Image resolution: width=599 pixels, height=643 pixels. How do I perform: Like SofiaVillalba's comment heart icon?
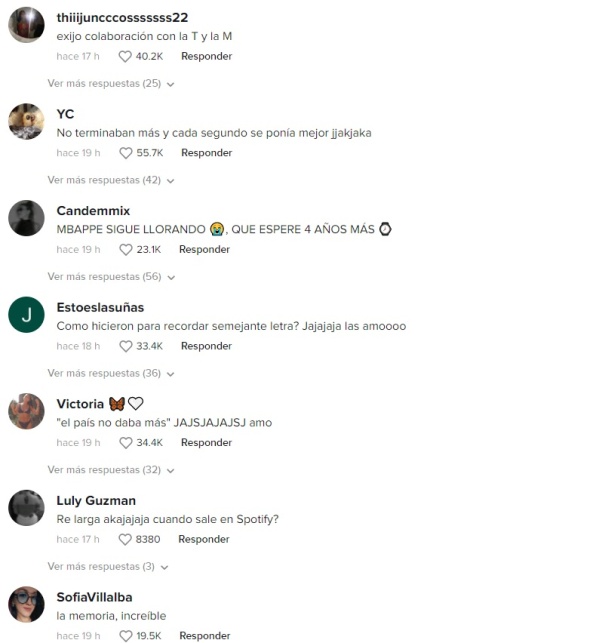pos(126,636)
